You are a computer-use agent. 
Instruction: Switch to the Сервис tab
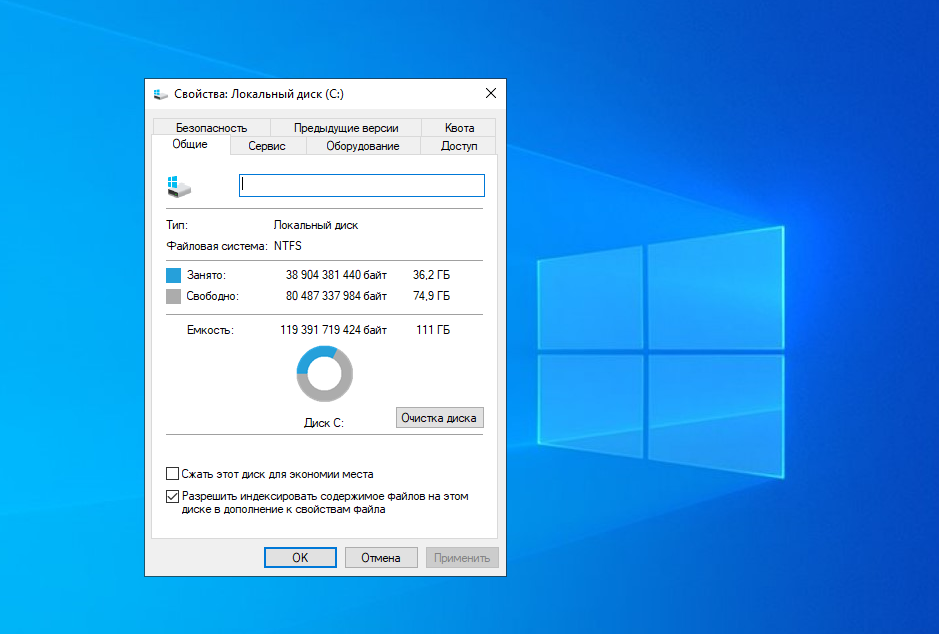click(267, 145)
